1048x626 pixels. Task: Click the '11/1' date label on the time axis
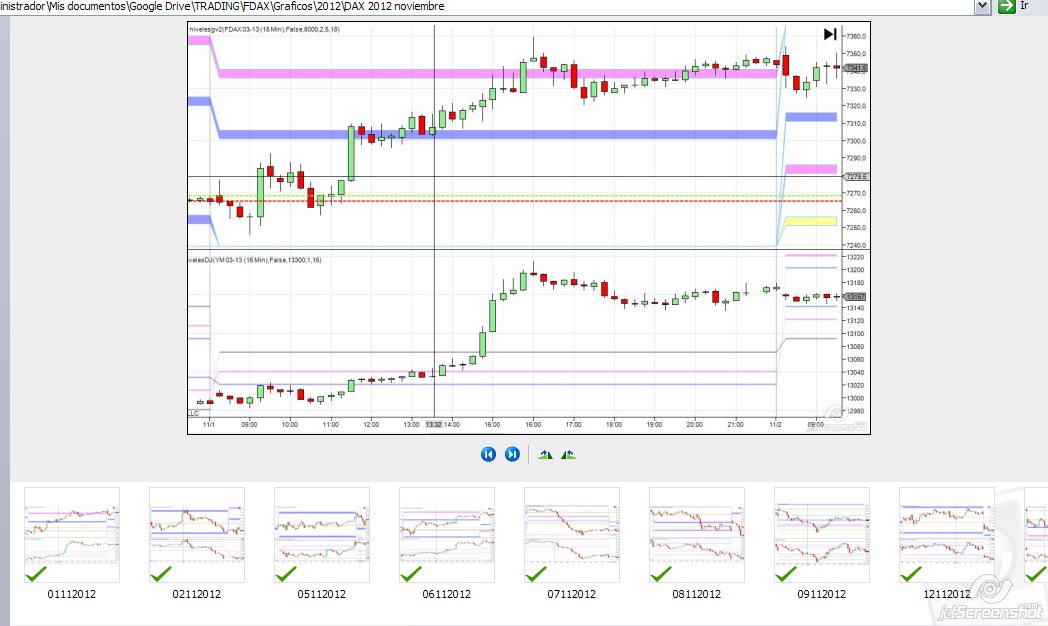click(x=209, y=424)
